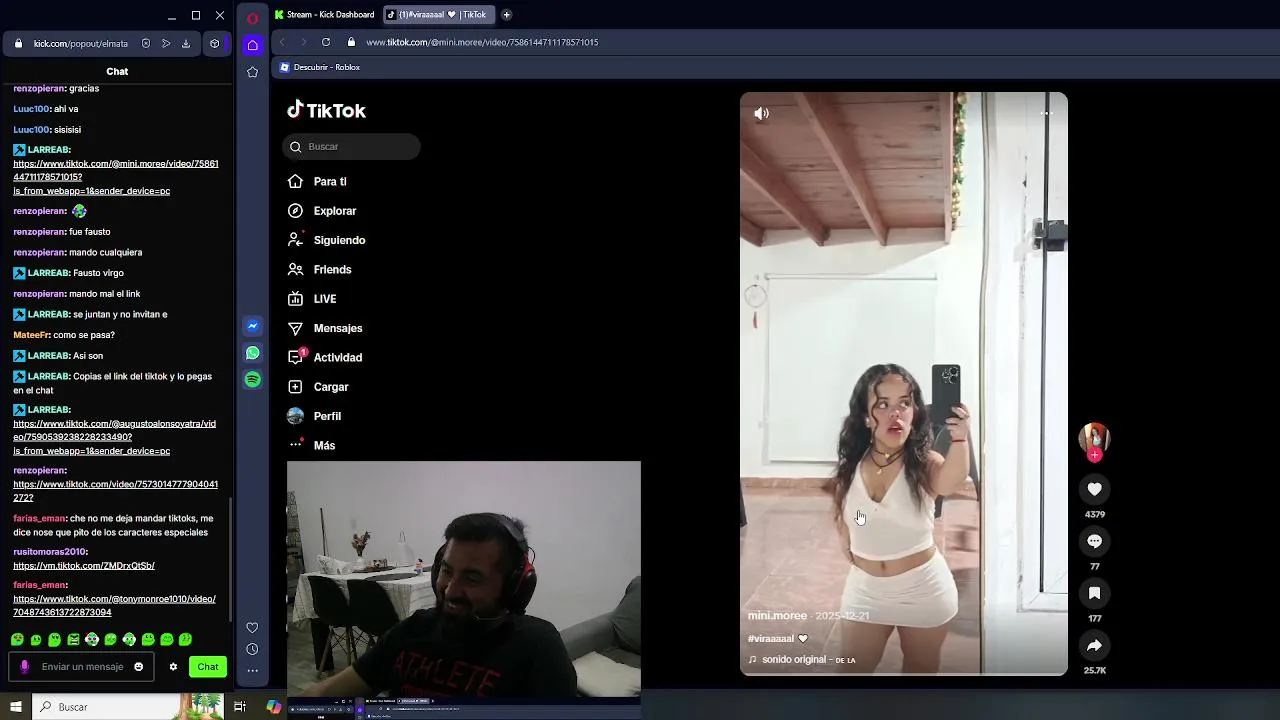The height and width of the screenshot is (720, 1280).
Task: Bookmark the video to favorites
Action: [1094, 593]
